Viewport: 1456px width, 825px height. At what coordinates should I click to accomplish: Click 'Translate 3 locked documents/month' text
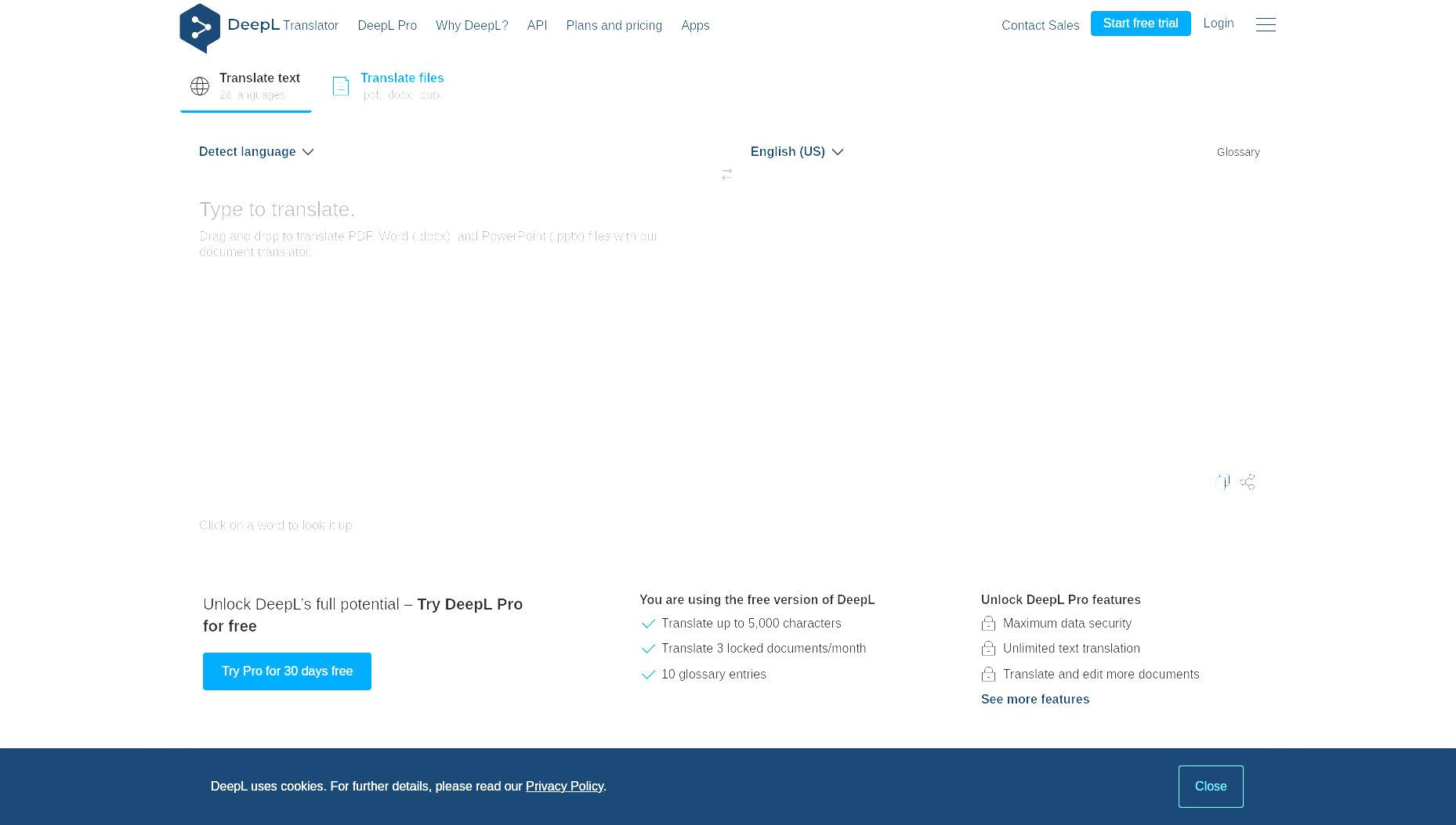point(764,649)
